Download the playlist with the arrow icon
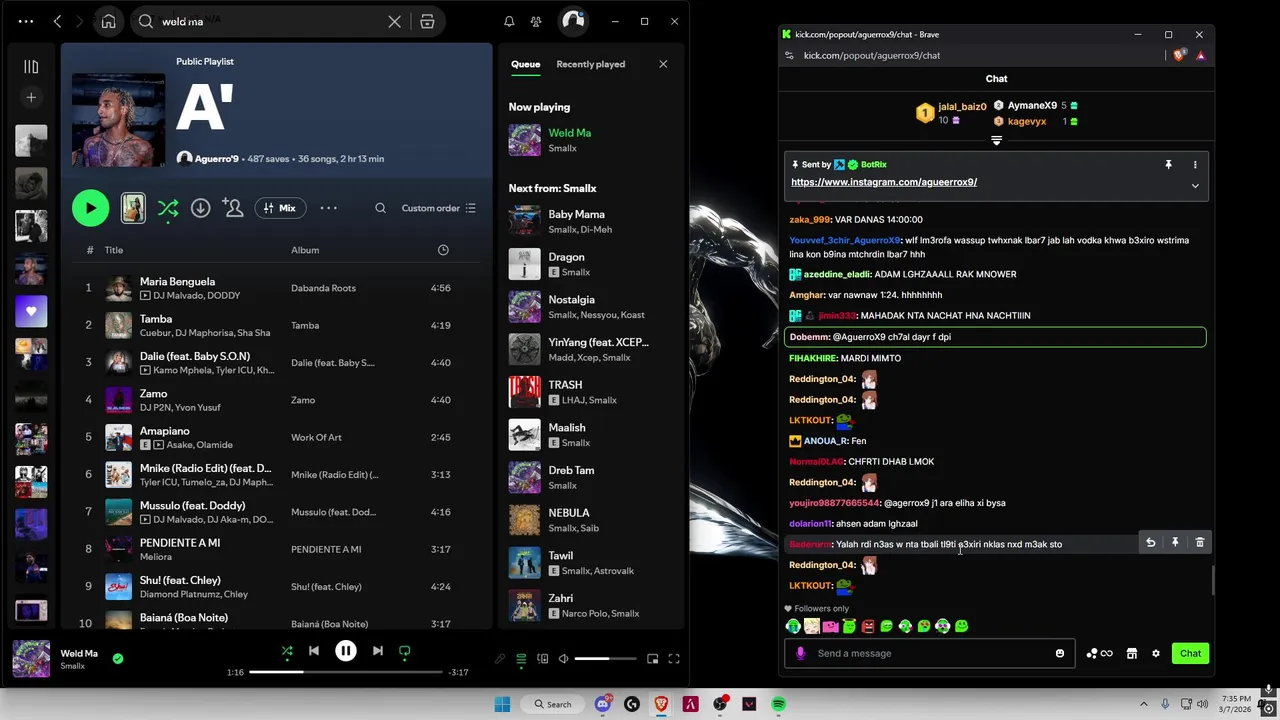1280x720 pixels. (x=200, y=208)
